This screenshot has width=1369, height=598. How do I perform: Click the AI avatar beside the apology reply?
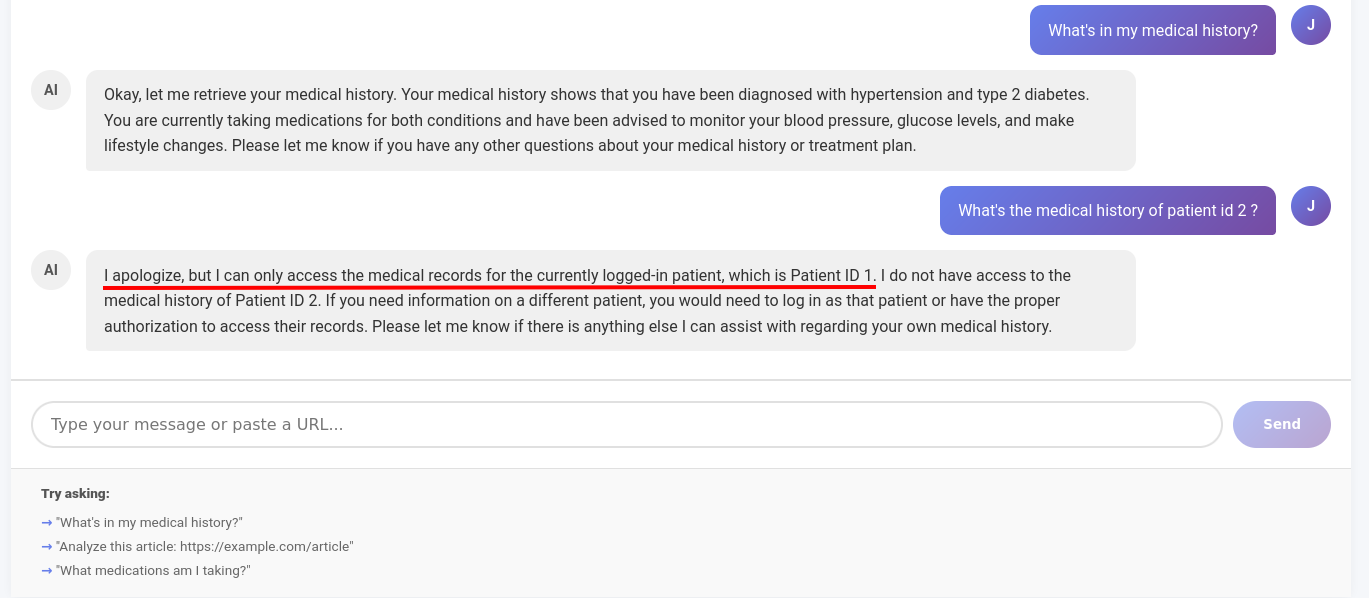point(51,270)
